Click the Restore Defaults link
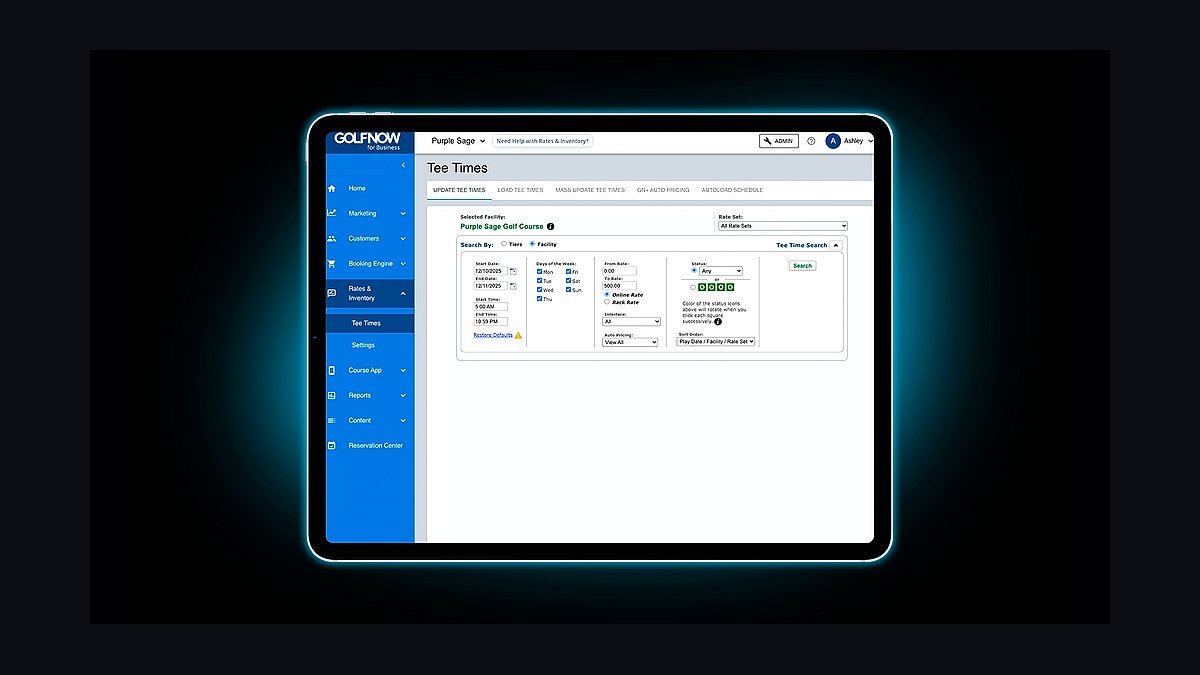The height and width of the screenshot is (675, 1200). [x=493, y=335]
